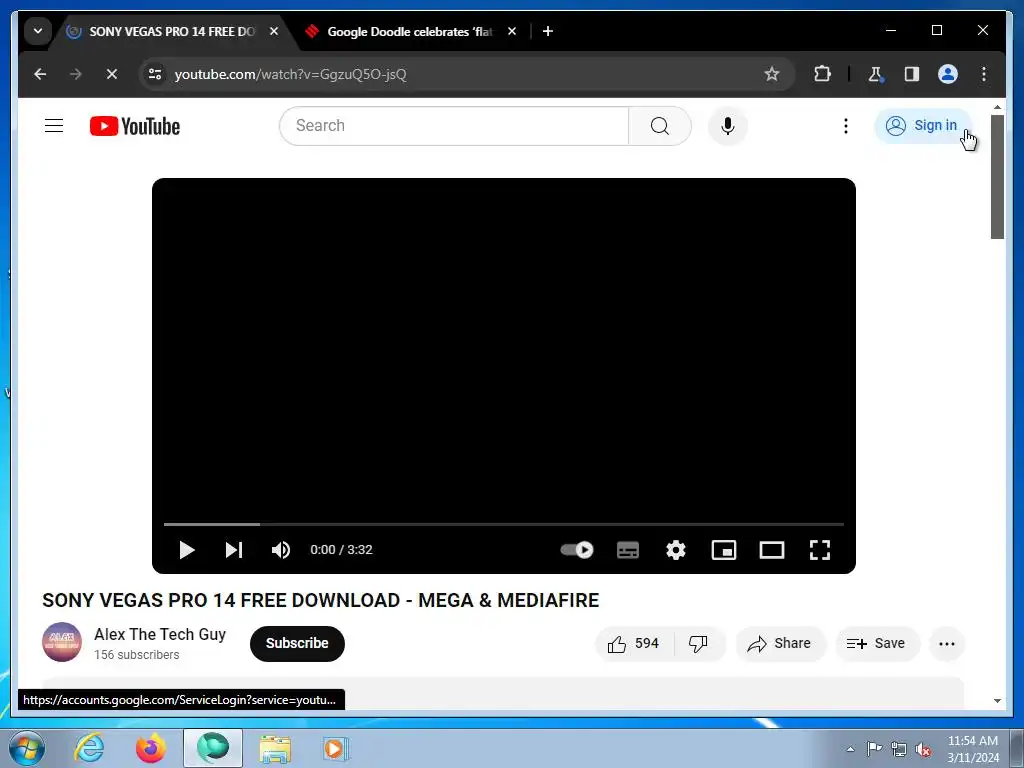Screen dimensions: 1024x768
Task: Open Windows Explorer folder in taskbar
Action: pos(275,748)
